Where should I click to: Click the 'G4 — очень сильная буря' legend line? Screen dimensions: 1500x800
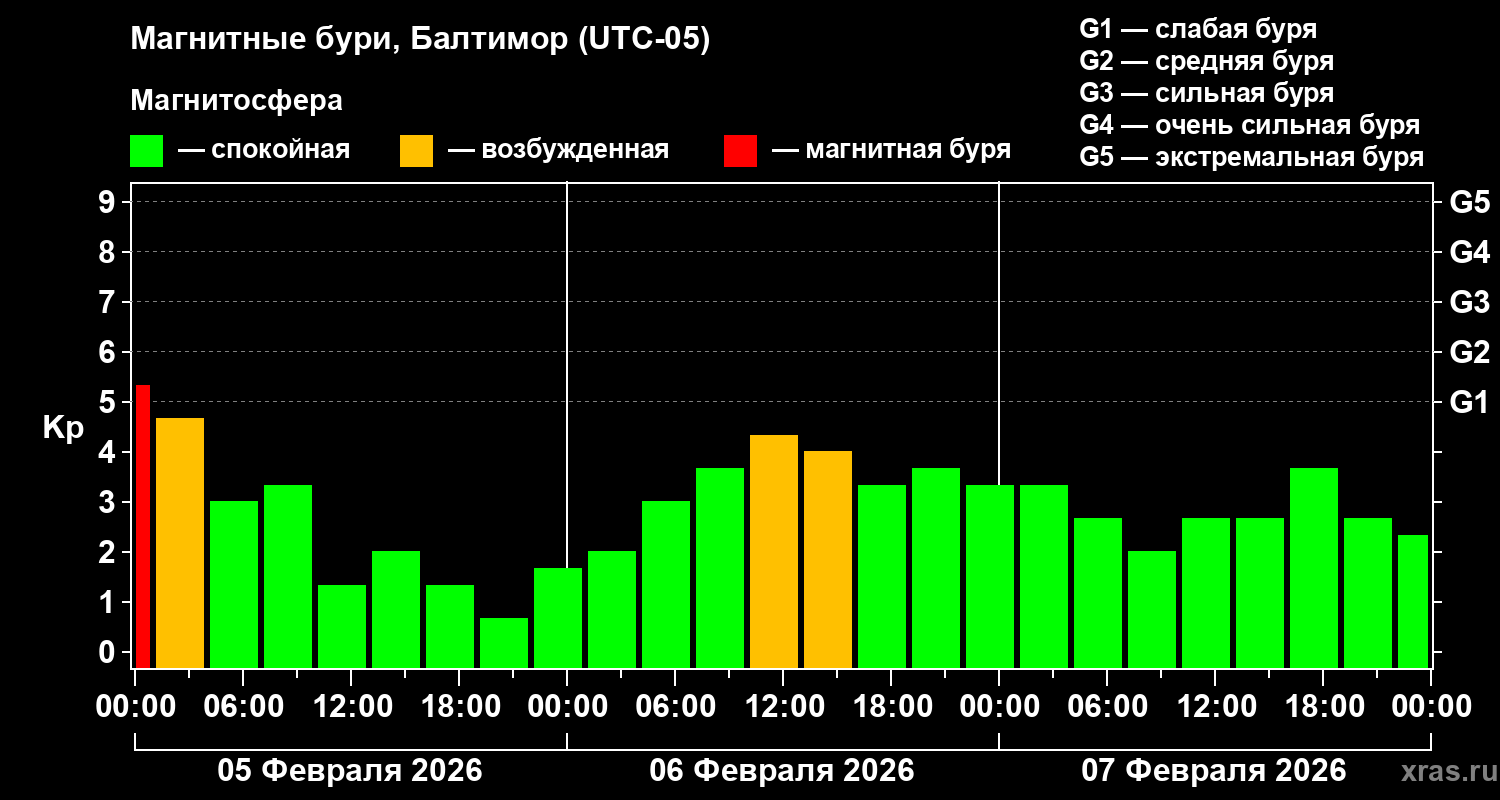pos(1250,125)
